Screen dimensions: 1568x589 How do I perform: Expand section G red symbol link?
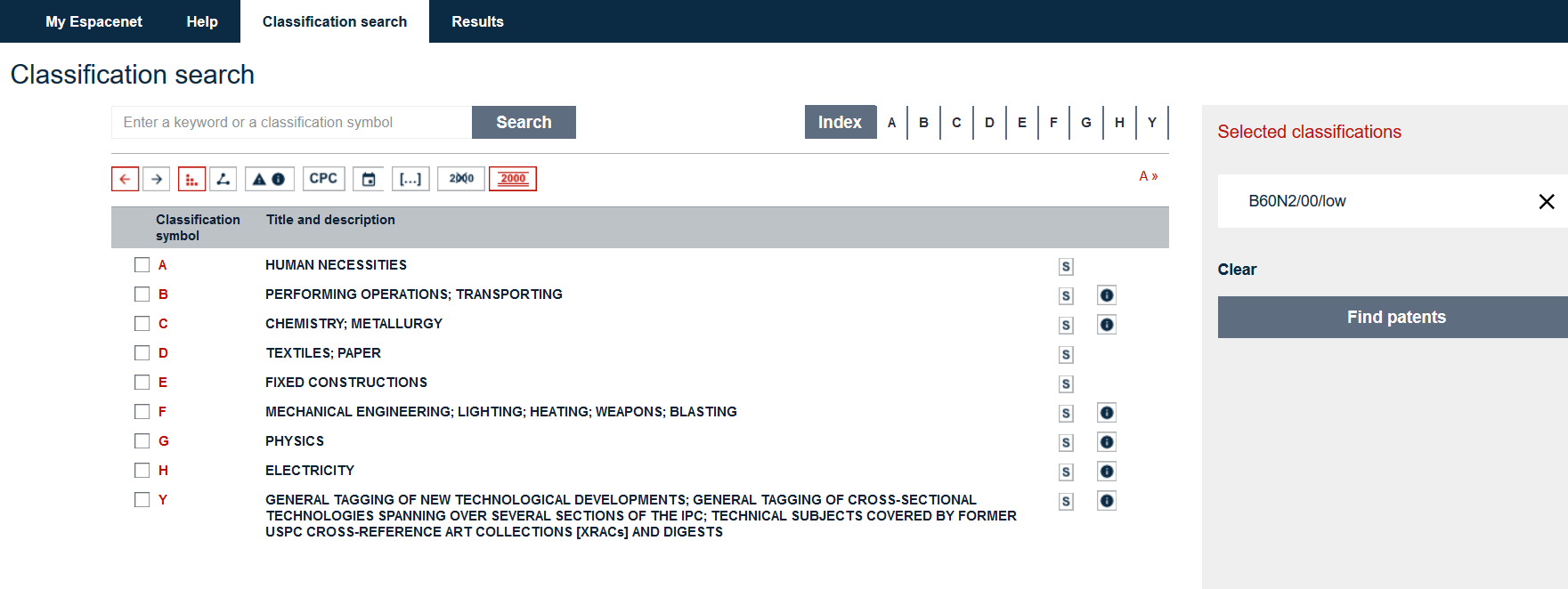click(163, 441)
